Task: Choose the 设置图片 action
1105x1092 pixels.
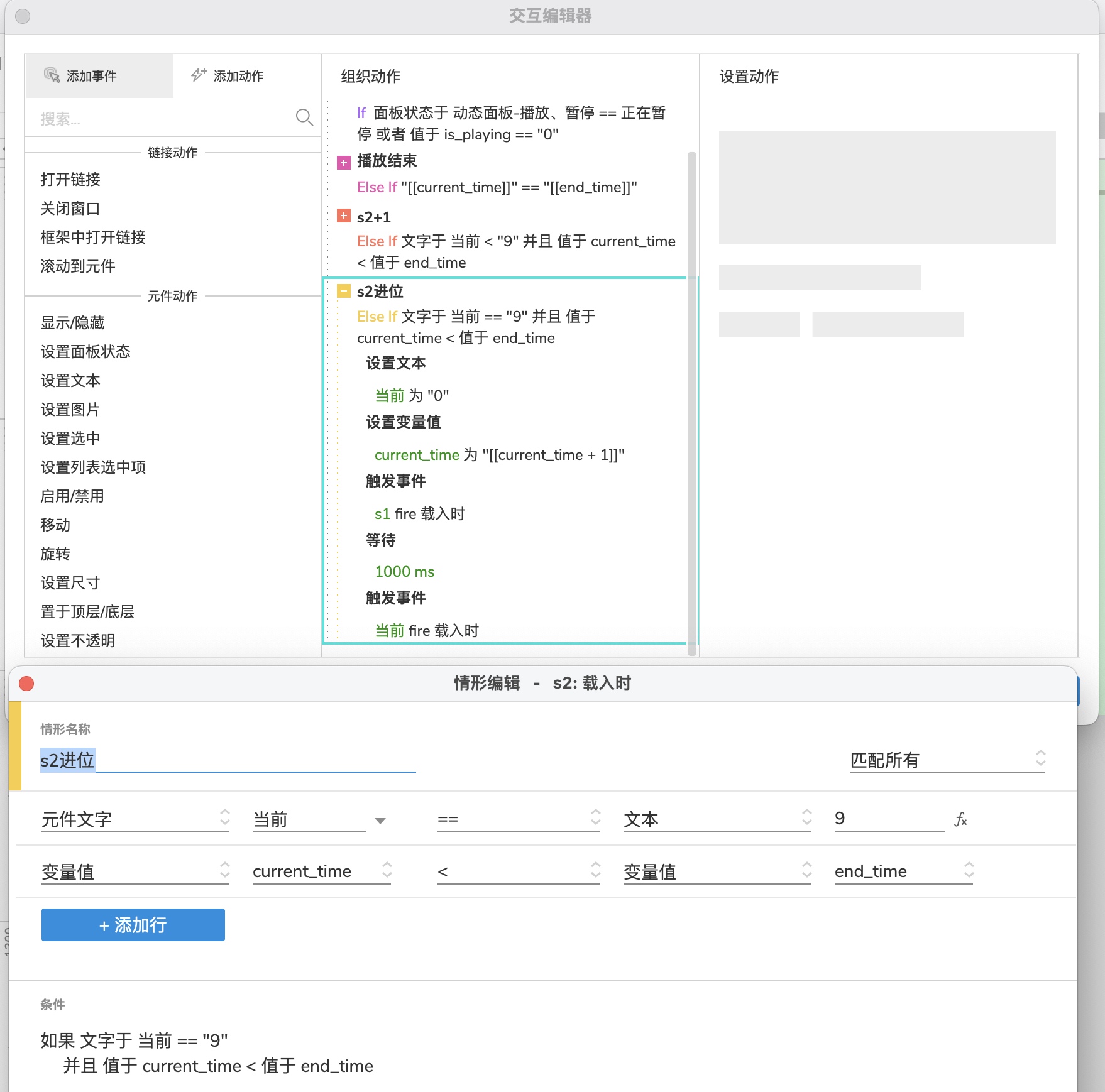Action: pos(70,410)
